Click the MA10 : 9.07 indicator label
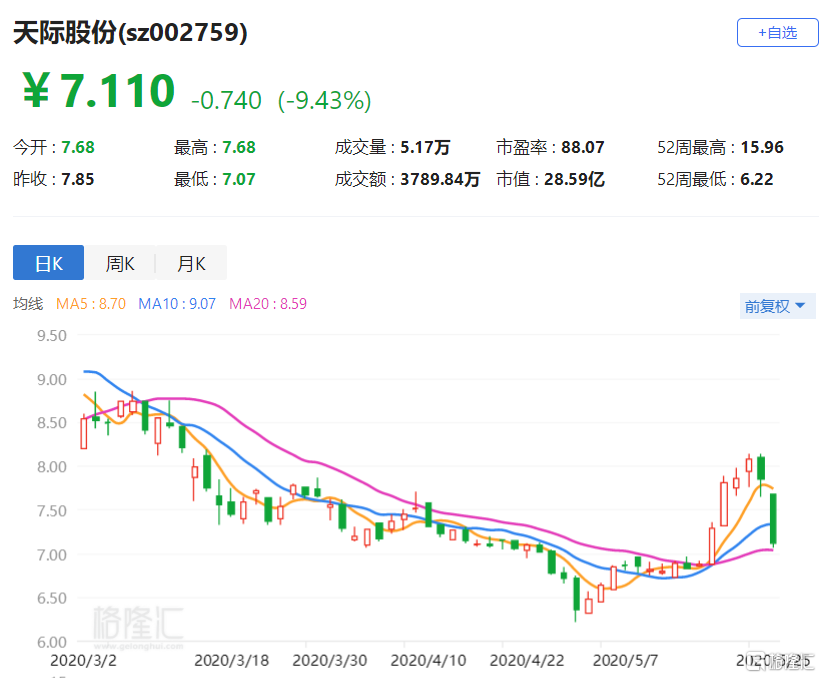Viewport: 821px width, 678px height. (x=177, y=304)
